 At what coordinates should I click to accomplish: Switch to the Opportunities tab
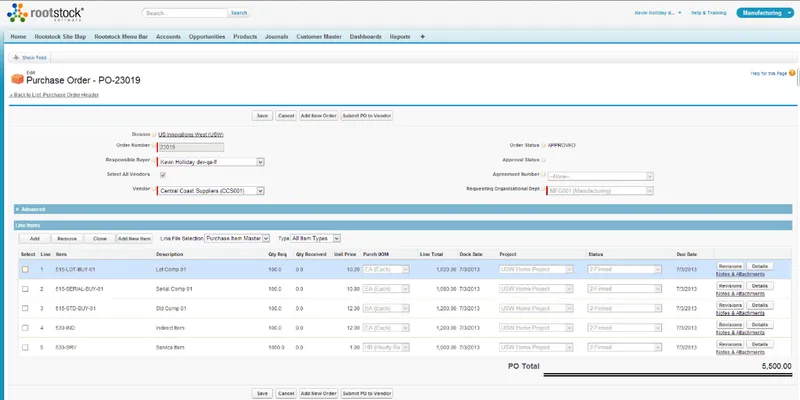(207, 37)
